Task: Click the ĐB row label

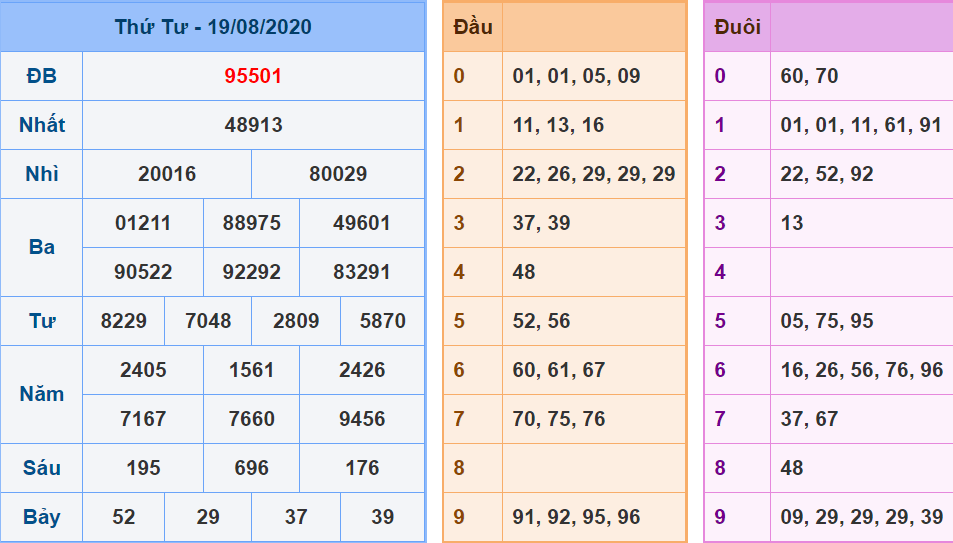Action: pos(42,76)
